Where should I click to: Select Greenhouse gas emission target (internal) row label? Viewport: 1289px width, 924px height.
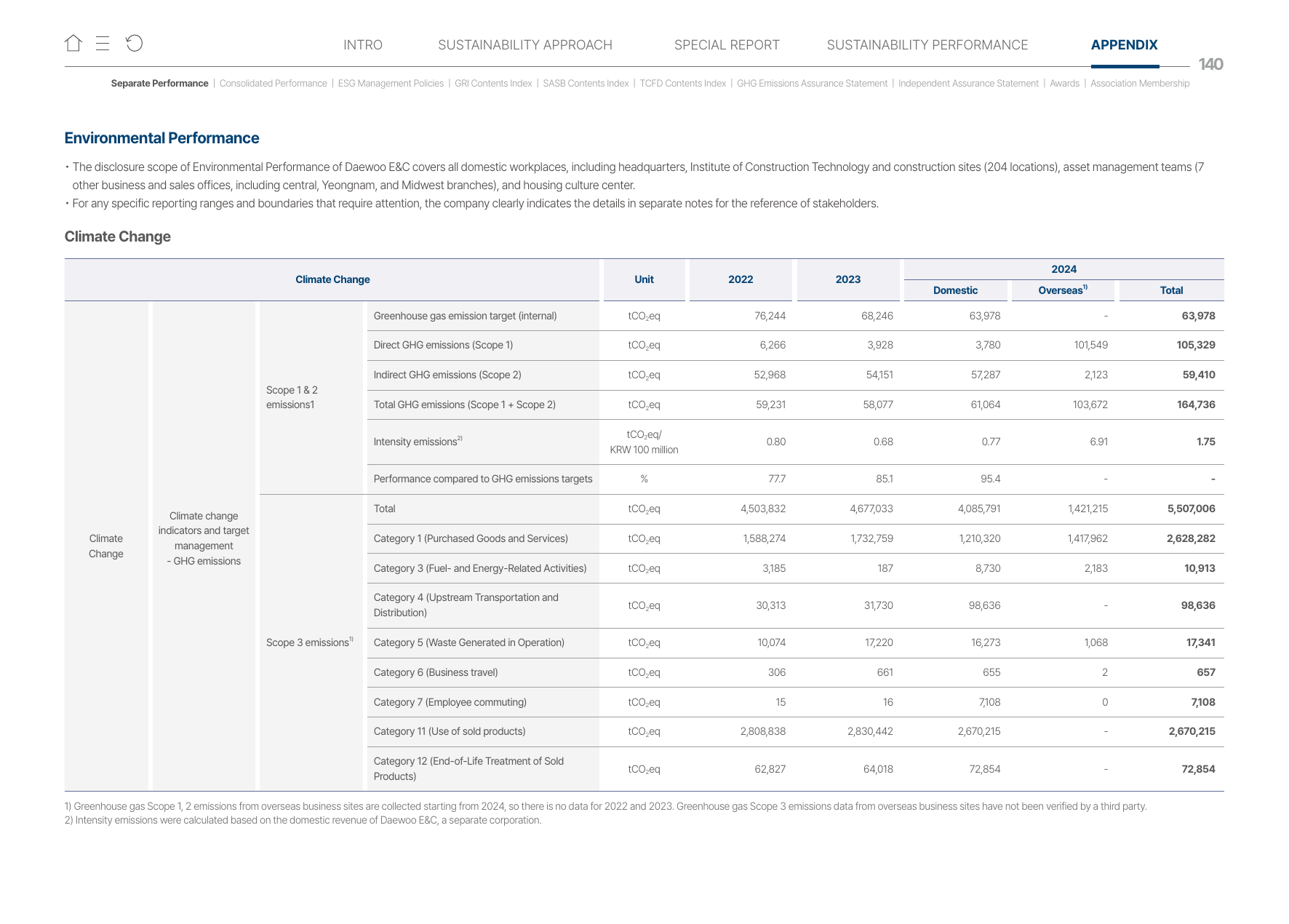click(x=465, y=316)
